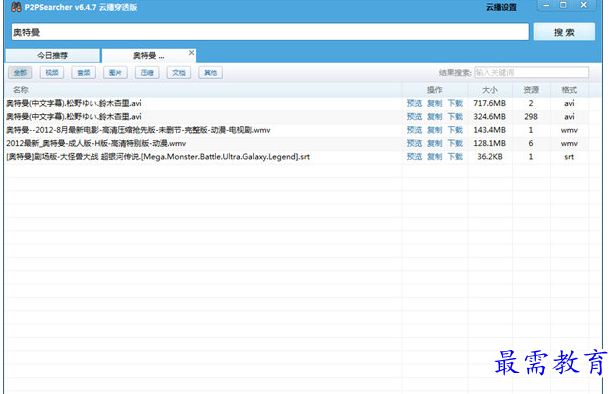Preview the 36.2KB srt file
616x394 pixels.
pos(414,157)
